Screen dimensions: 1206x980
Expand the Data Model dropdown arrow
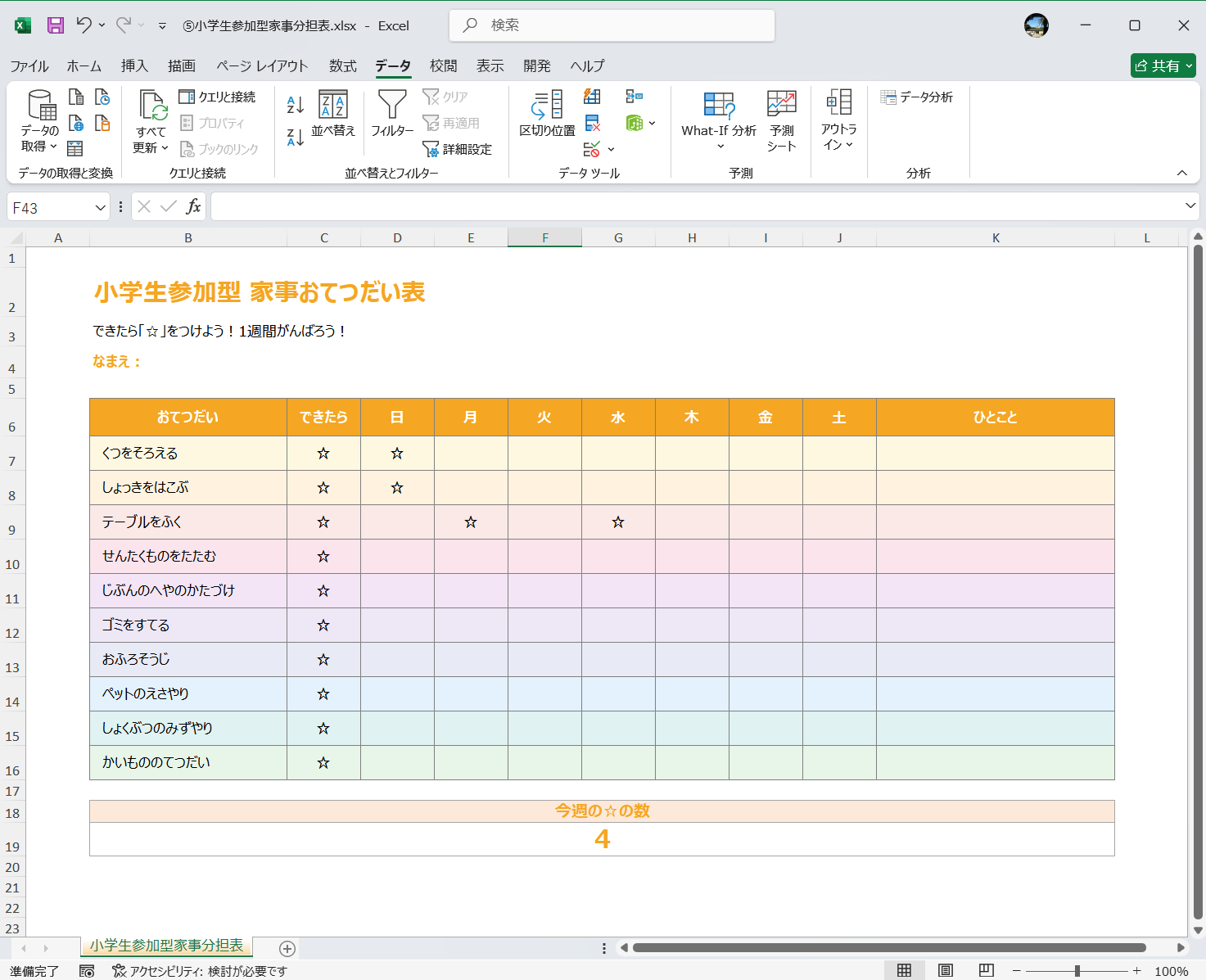point(653,124)
